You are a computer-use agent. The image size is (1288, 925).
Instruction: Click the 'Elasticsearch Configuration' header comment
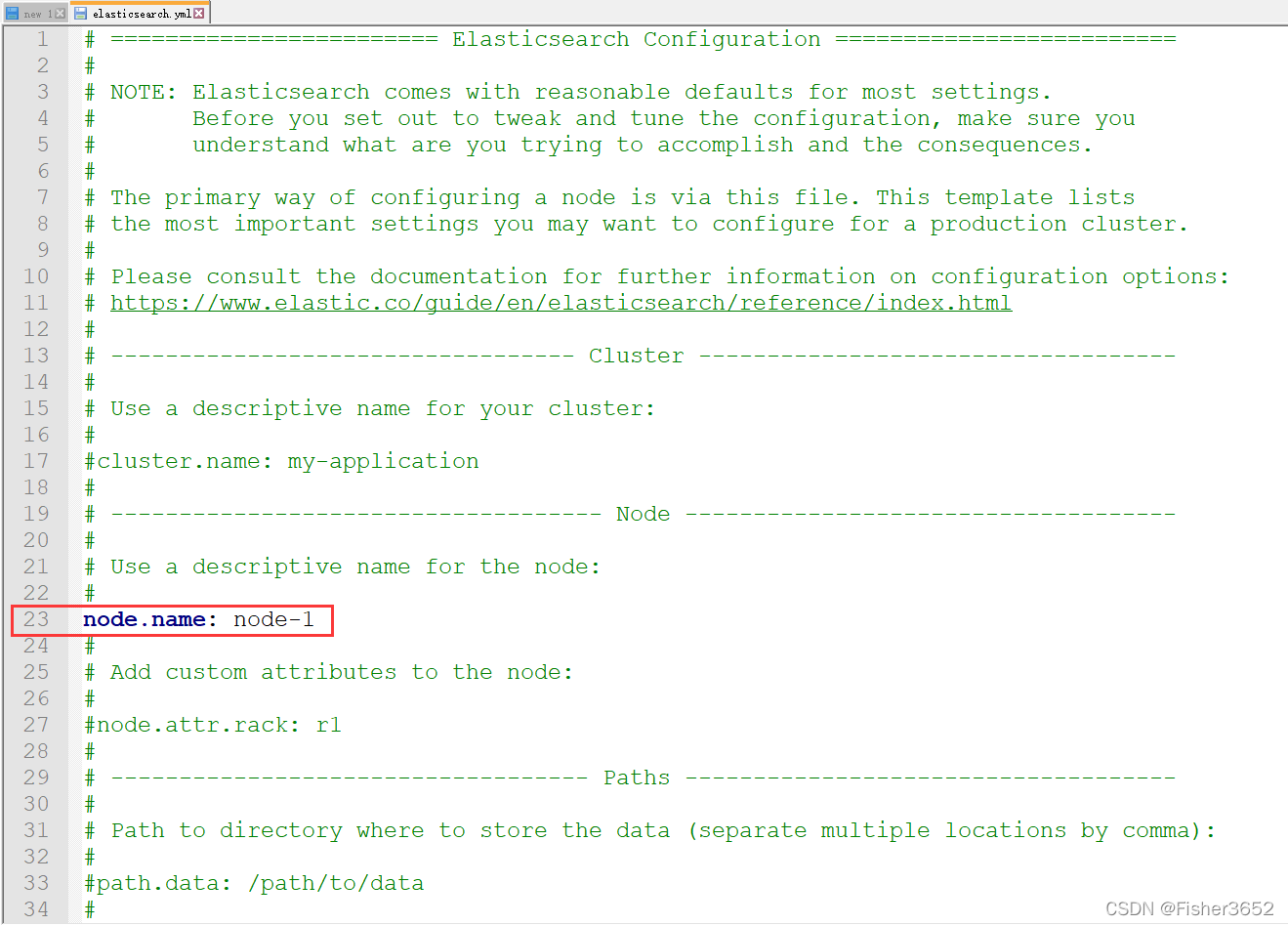(x=630, y=39)
